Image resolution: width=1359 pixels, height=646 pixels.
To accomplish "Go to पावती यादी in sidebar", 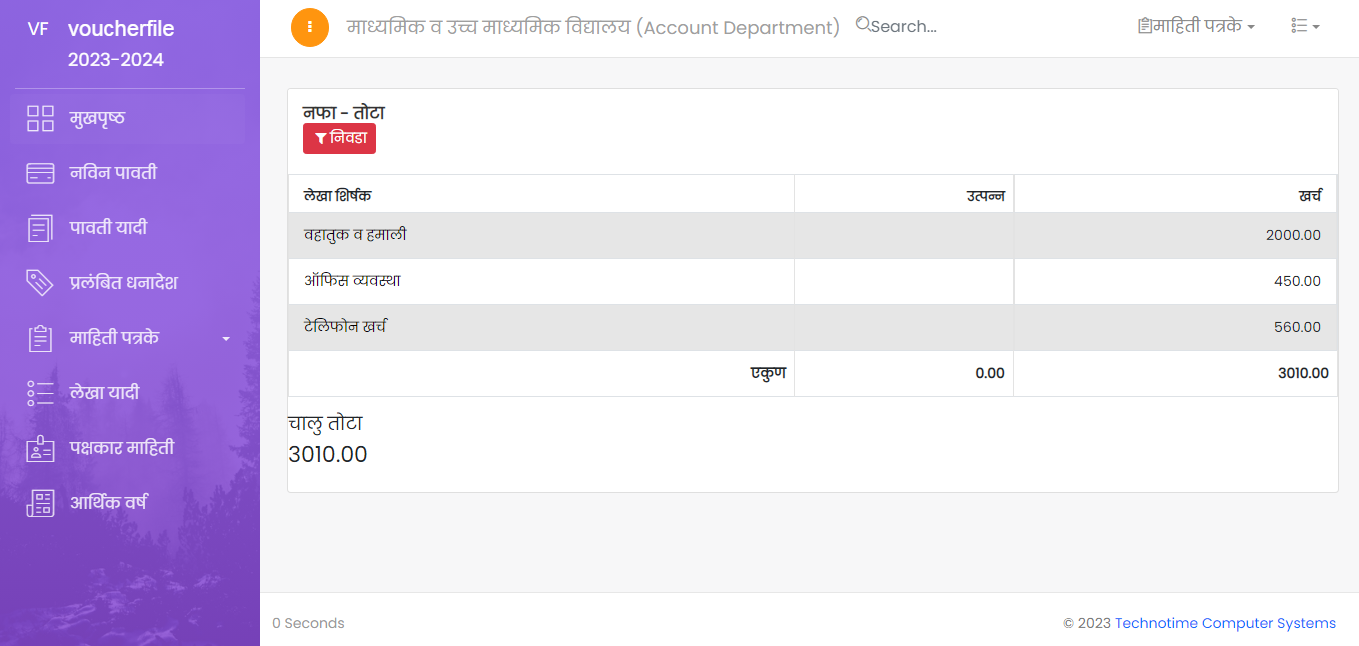I will click(x=108, y=228).
